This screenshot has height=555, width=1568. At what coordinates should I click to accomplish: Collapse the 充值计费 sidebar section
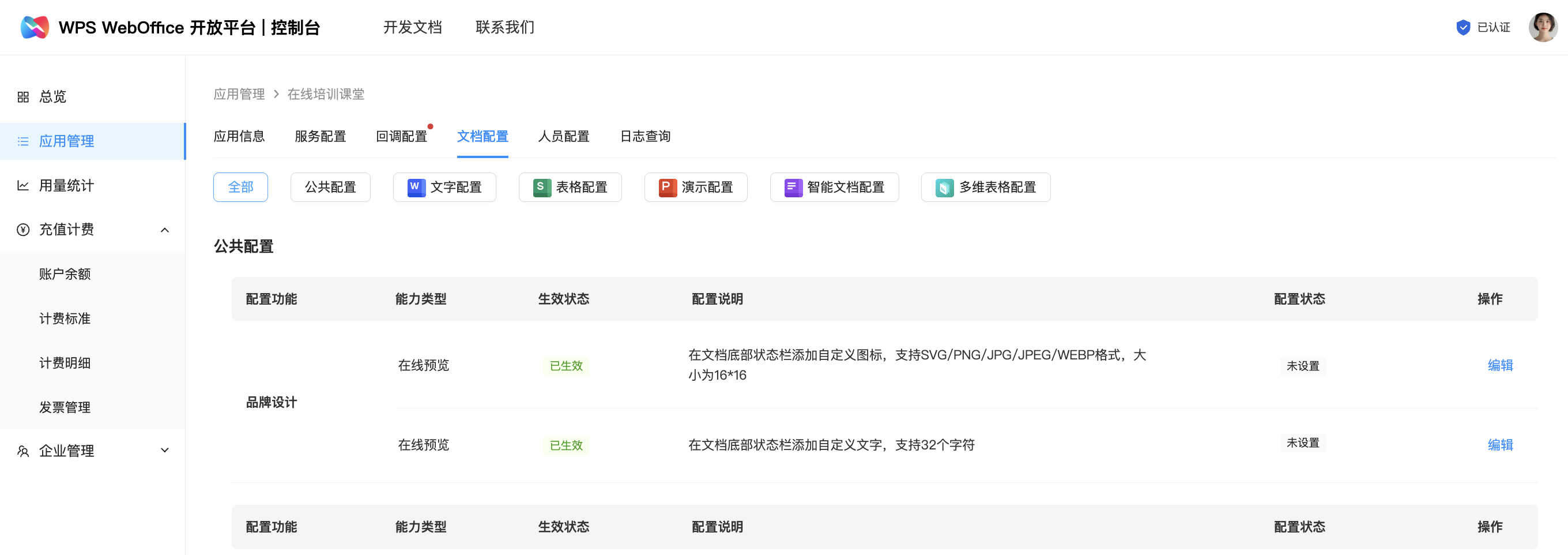click(x=164, y=230)
